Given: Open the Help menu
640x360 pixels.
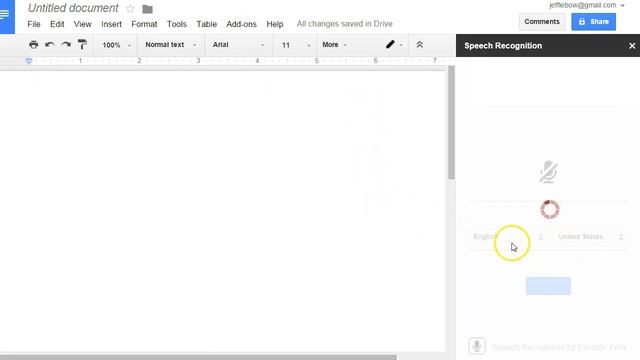Looking at the screenshot, I should tap(275, 24).
